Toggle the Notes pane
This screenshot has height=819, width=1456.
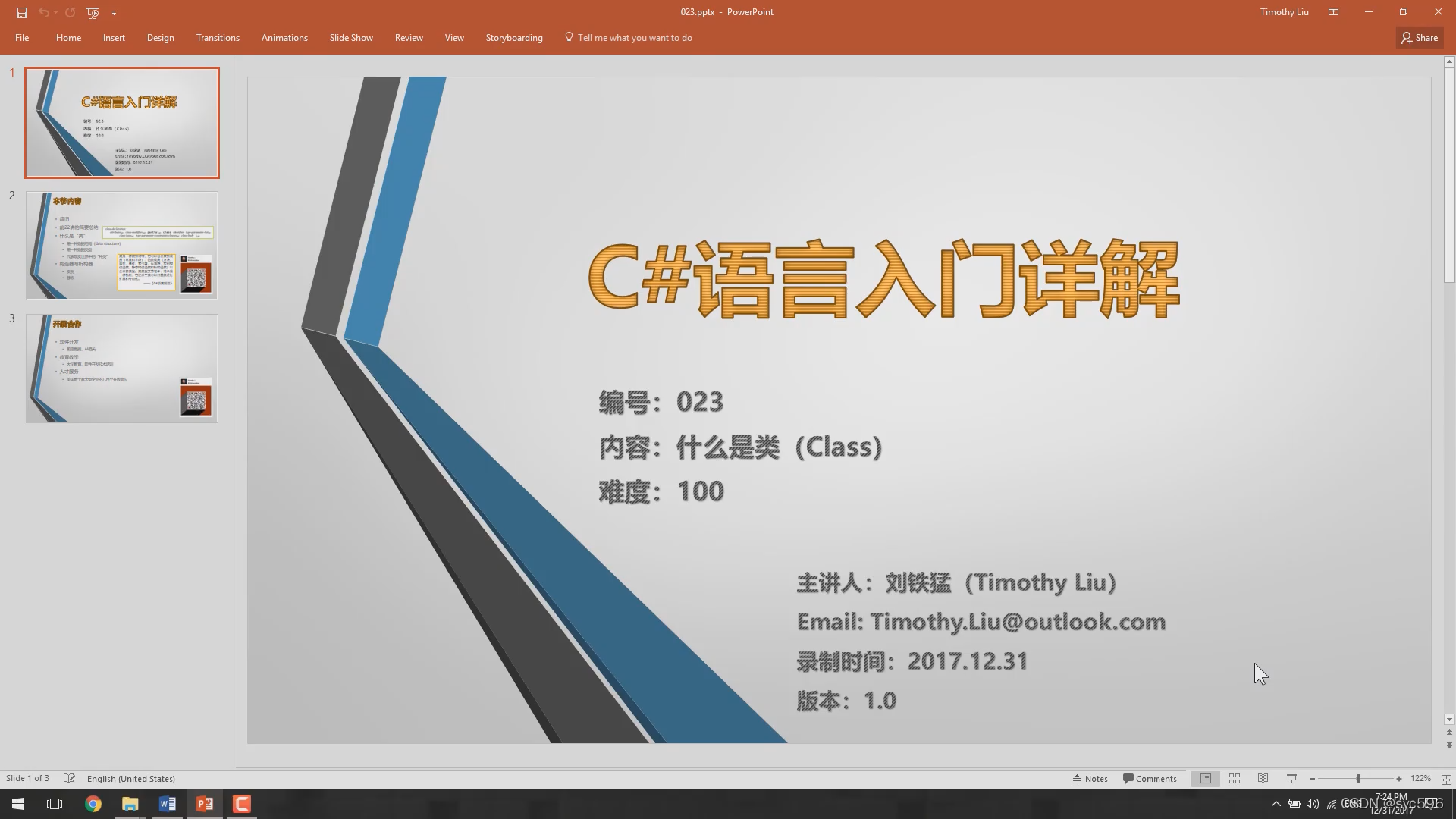point(1090,779)
